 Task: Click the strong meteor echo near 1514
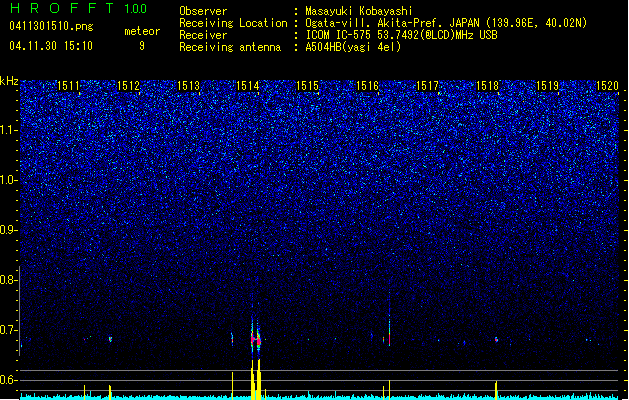coord(256,339)
